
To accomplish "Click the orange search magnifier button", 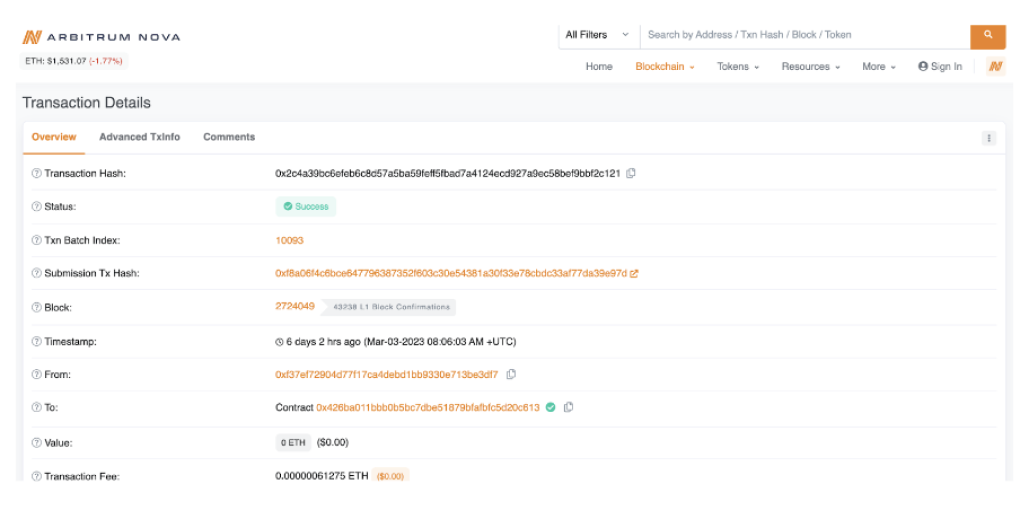I will [x=987, y=35].
